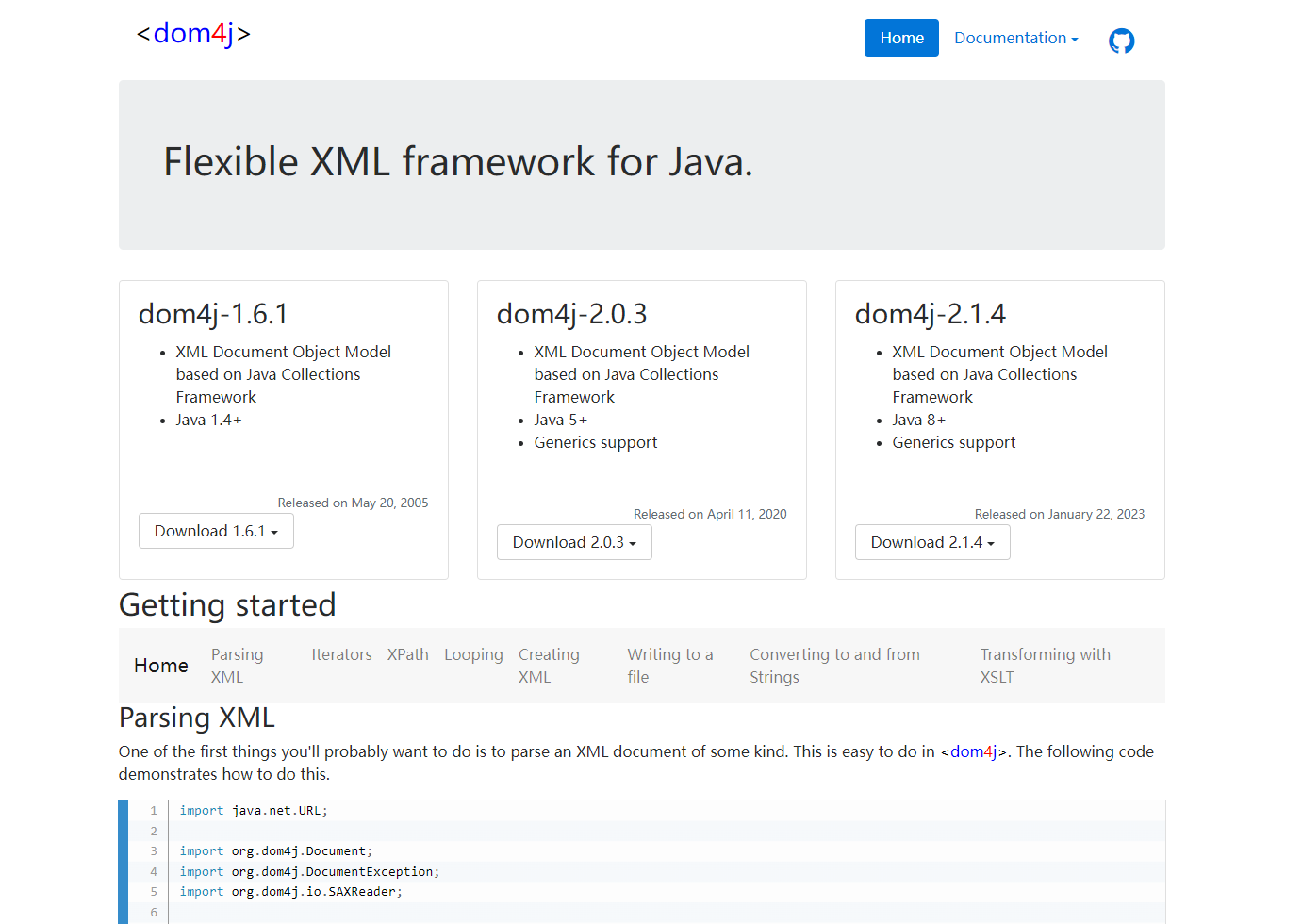This screenshot has width=1302, height=924.
Task: Click the 'Java 8+' bullet
Action: 918,420
